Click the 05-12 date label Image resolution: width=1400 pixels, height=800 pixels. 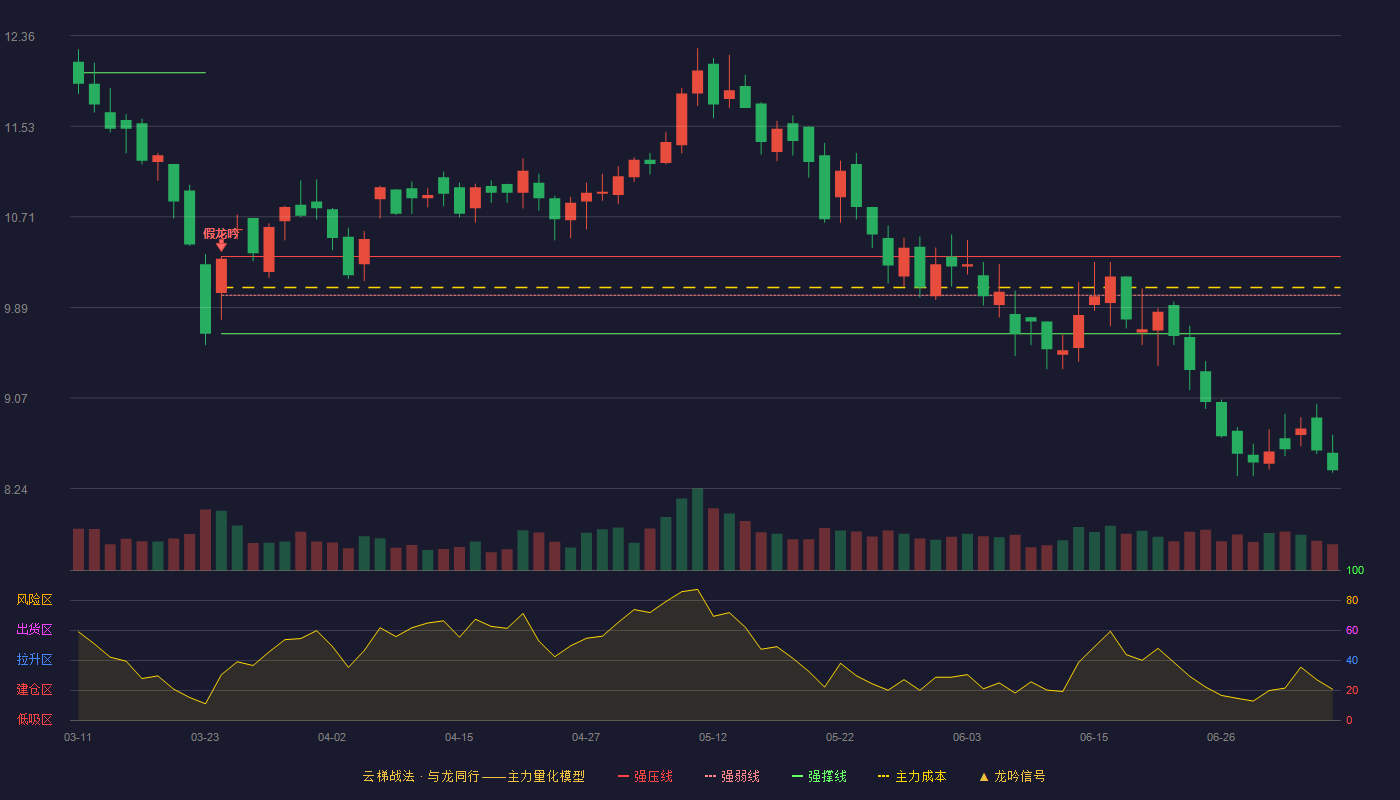click(x=713, y=737)
